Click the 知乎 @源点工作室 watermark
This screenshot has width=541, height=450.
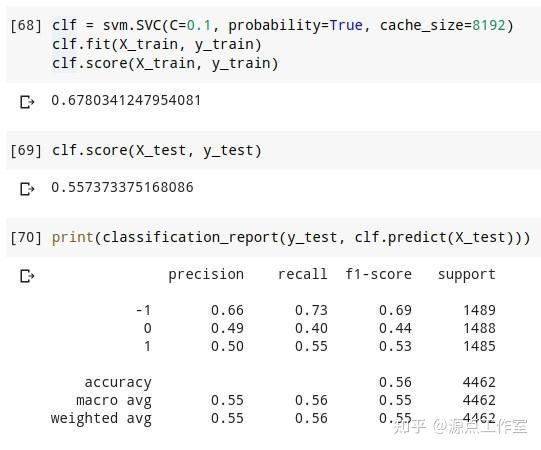[460, 426]
